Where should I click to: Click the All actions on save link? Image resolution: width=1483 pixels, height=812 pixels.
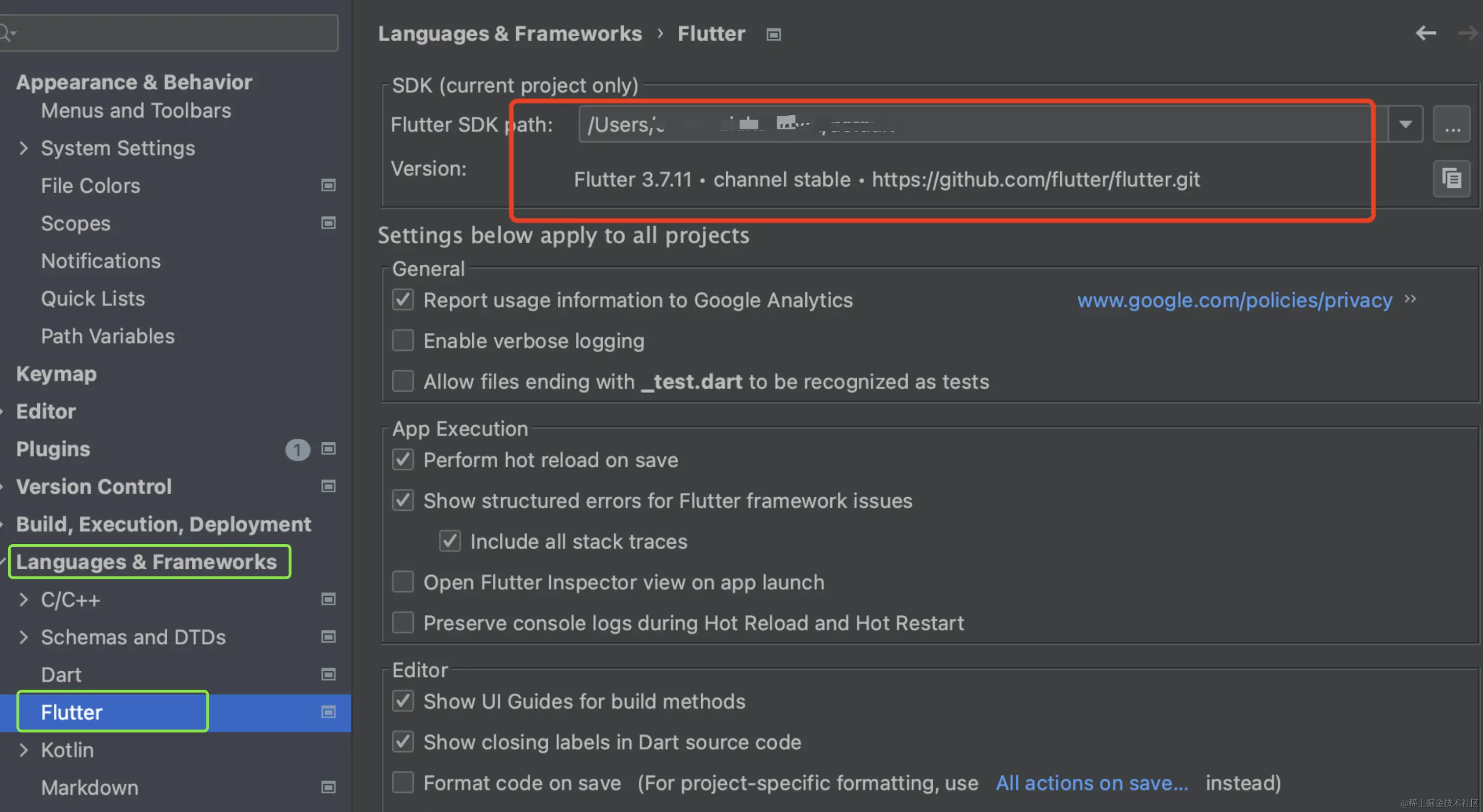pyautogui.click(x=1092, y=783)
